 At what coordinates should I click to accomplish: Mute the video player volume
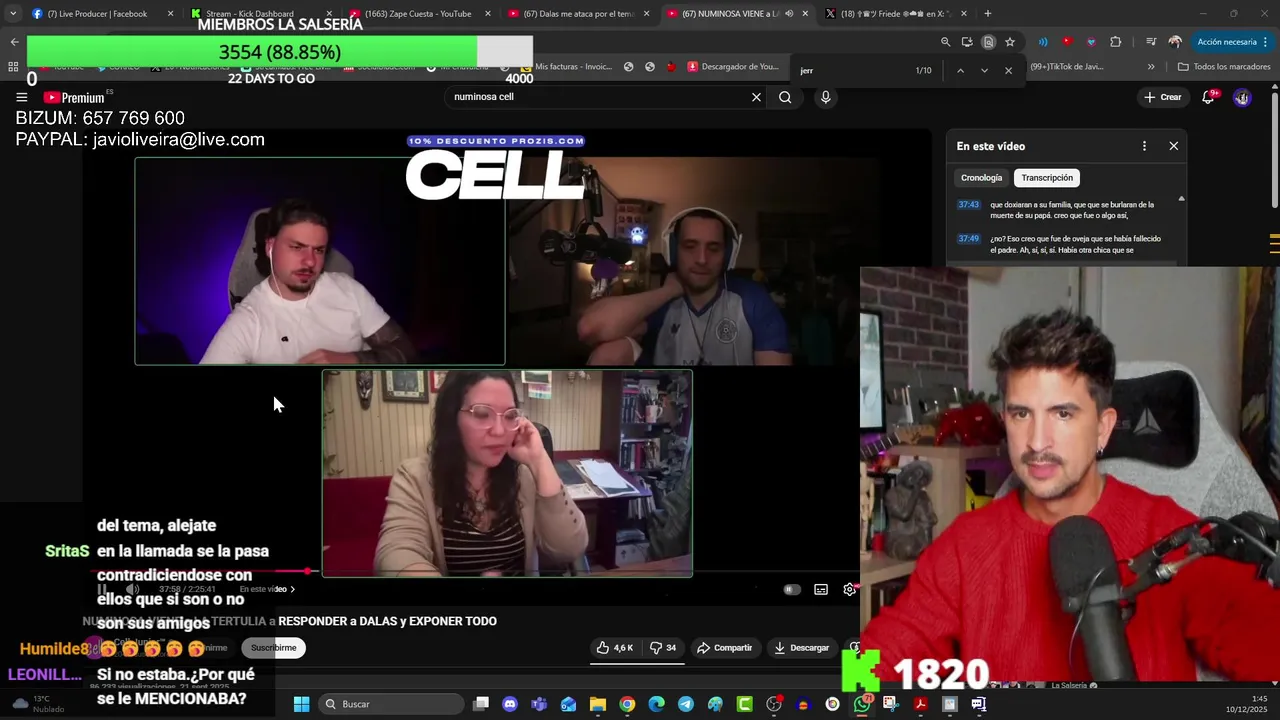pos(131,589)
